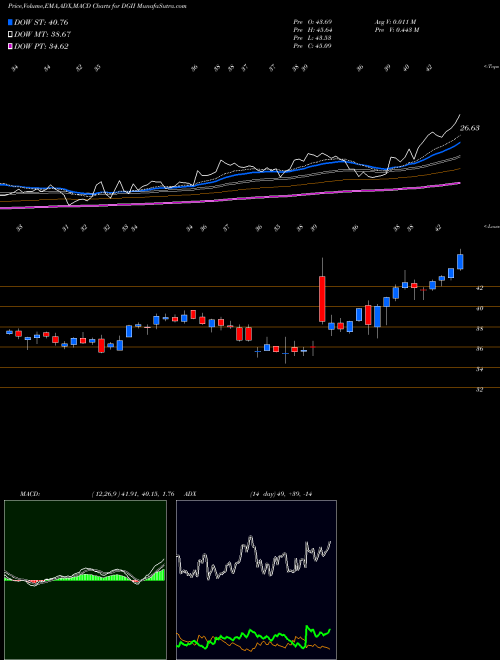Click the MACD (12,26,9) parameter values

133,494
